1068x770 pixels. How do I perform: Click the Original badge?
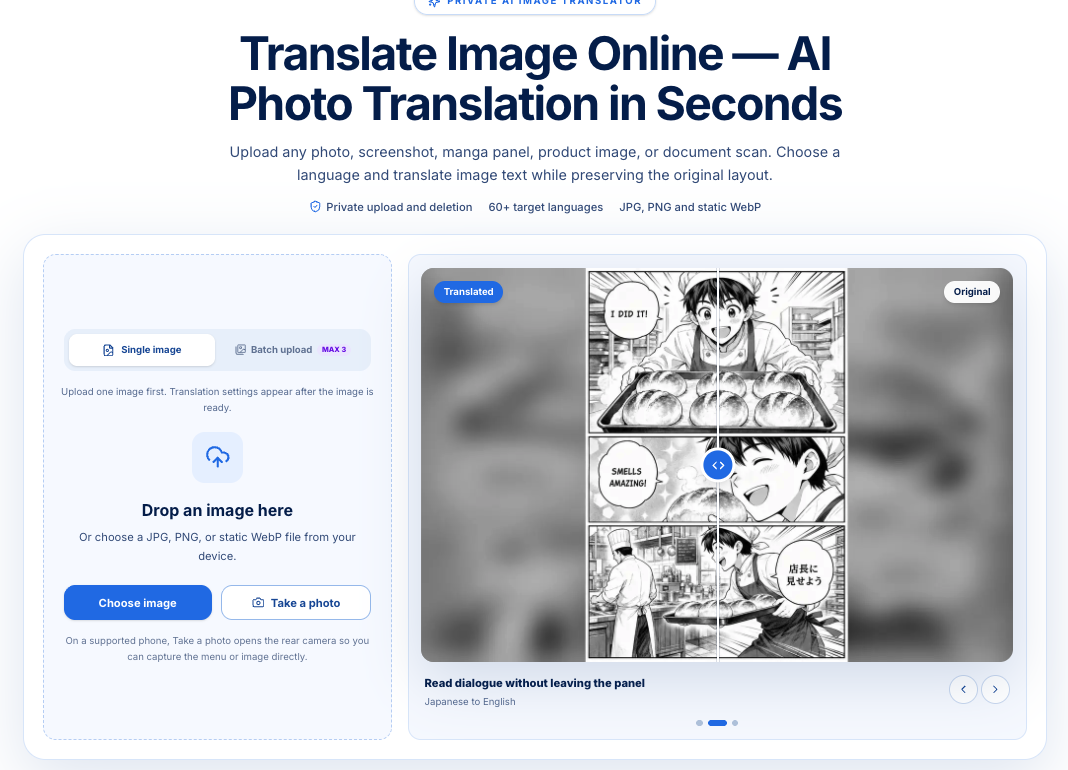click(972, 292)
